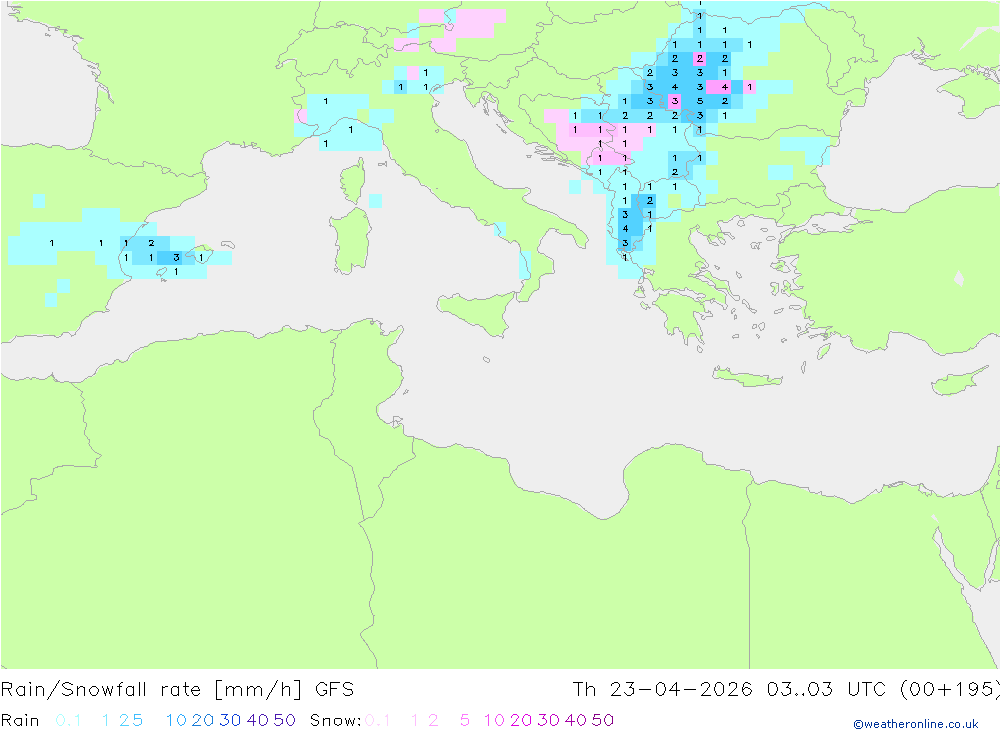Select the Rain 0.1 legend value
The image size is (1000, 733).
(68, 720)
